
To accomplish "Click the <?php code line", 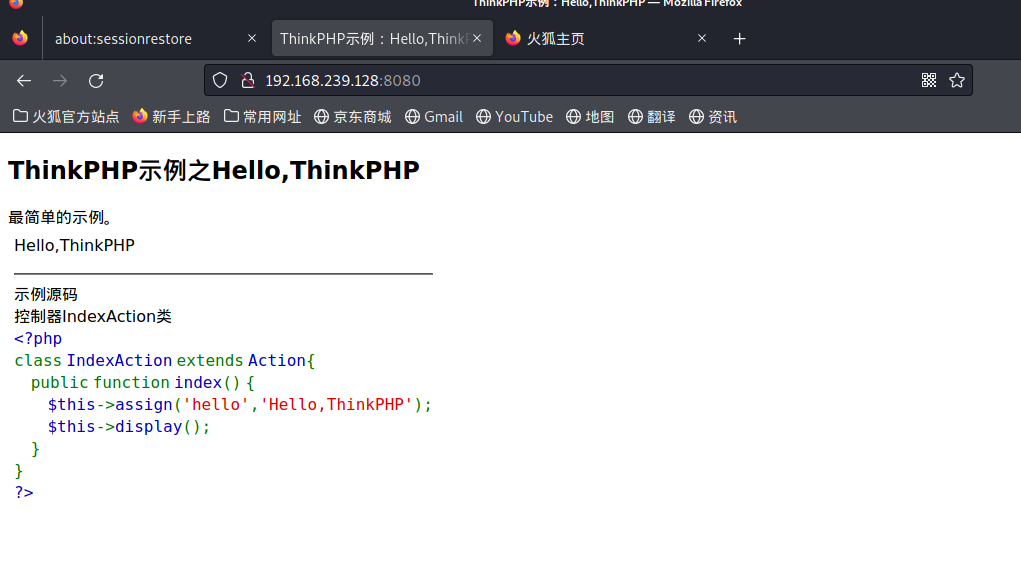I will point(38,339).
